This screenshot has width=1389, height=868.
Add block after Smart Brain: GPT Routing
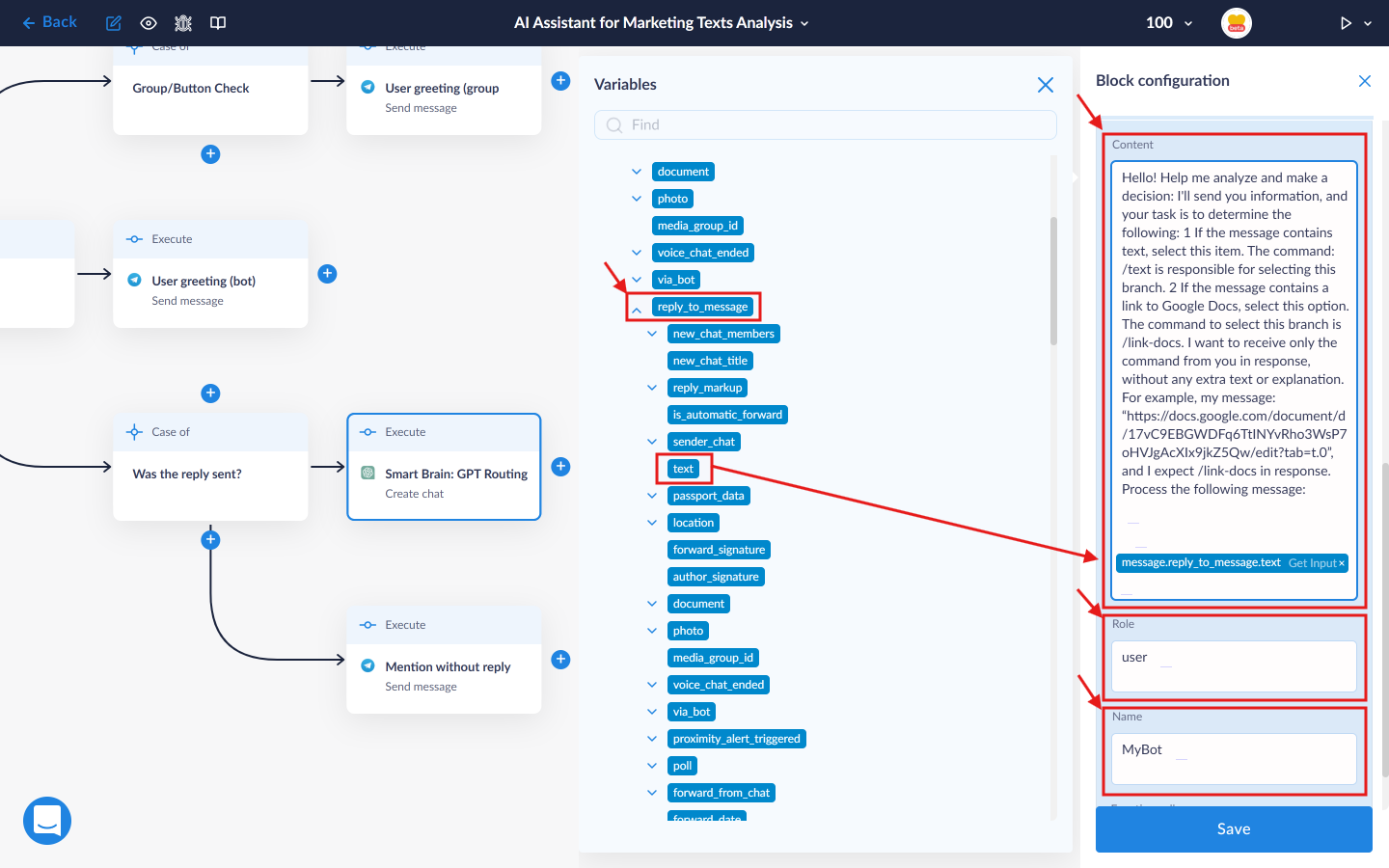tap(560, 467)
